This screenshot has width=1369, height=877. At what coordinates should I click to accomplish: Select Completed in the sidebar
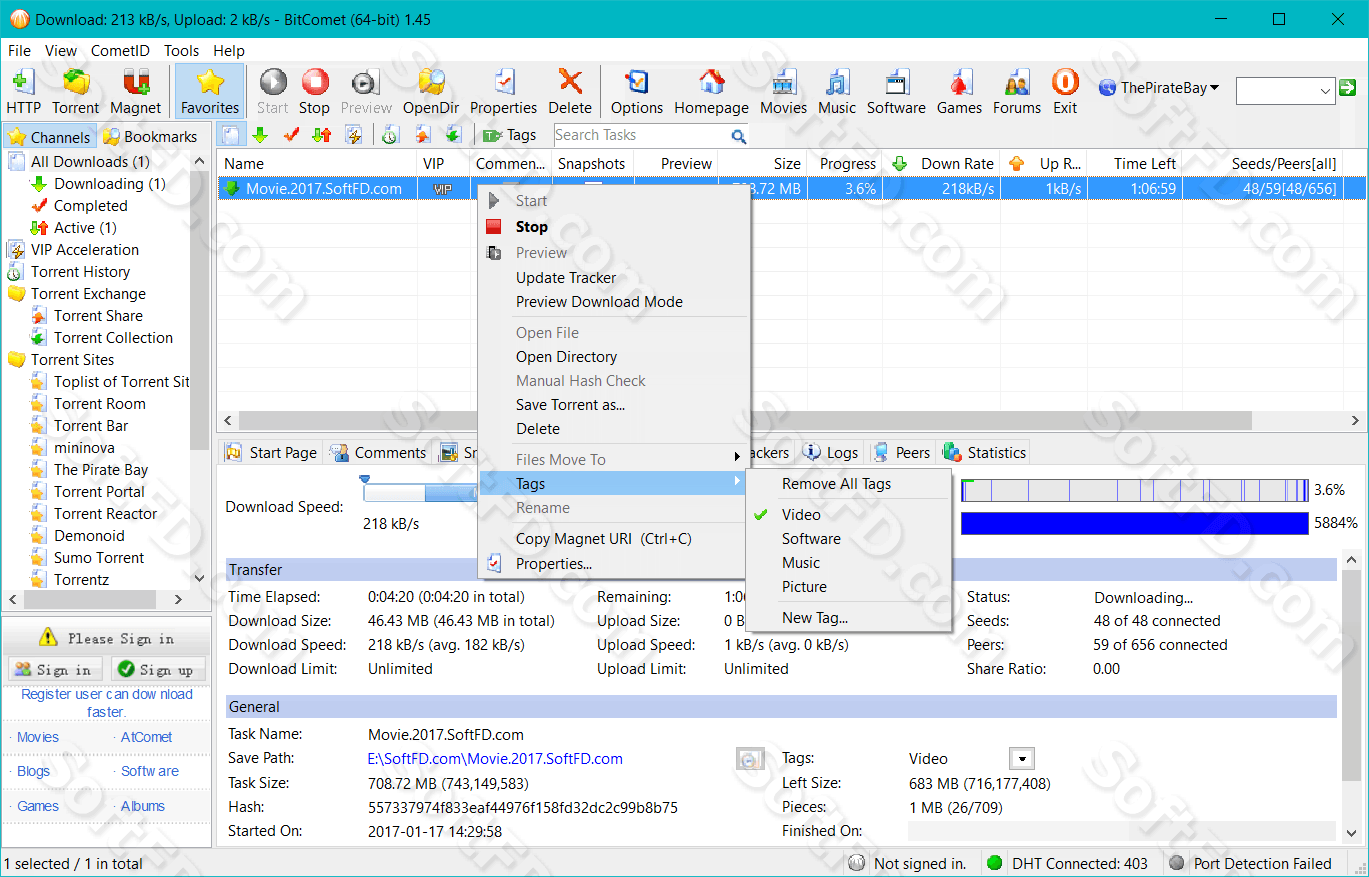(79, 206)
